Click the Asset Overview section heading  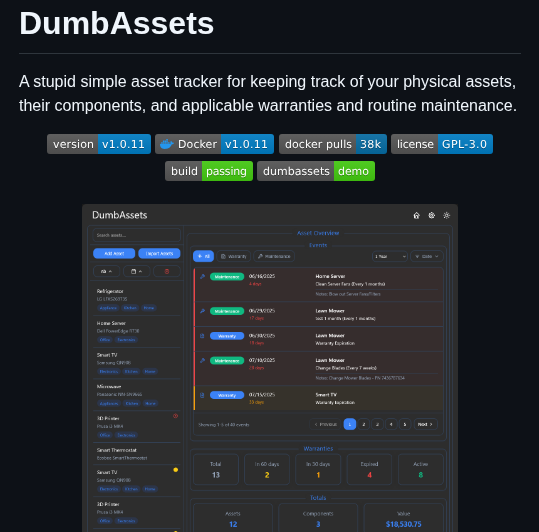318,233
